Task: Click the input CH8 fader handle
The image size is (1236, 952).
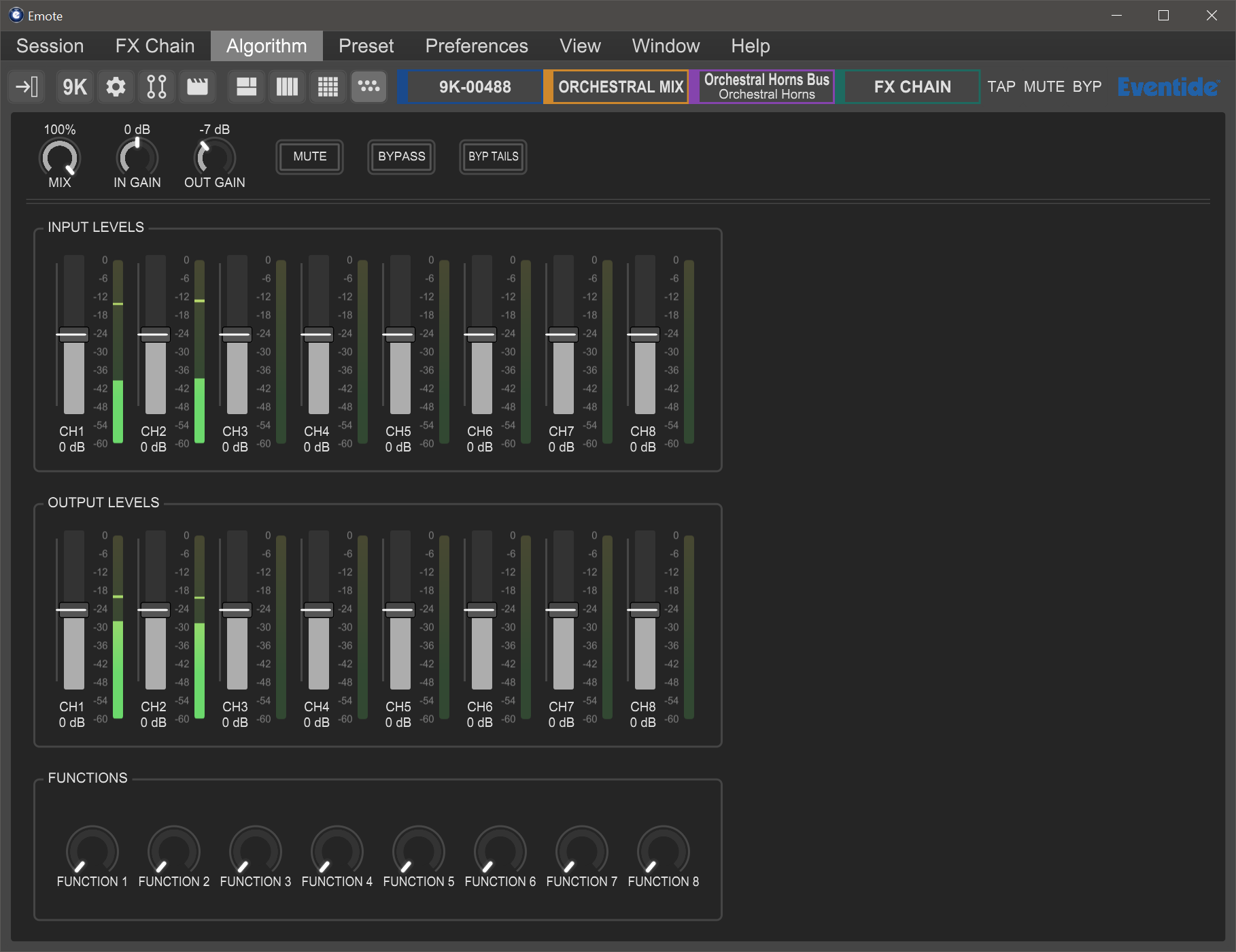Action: point(643,335)
